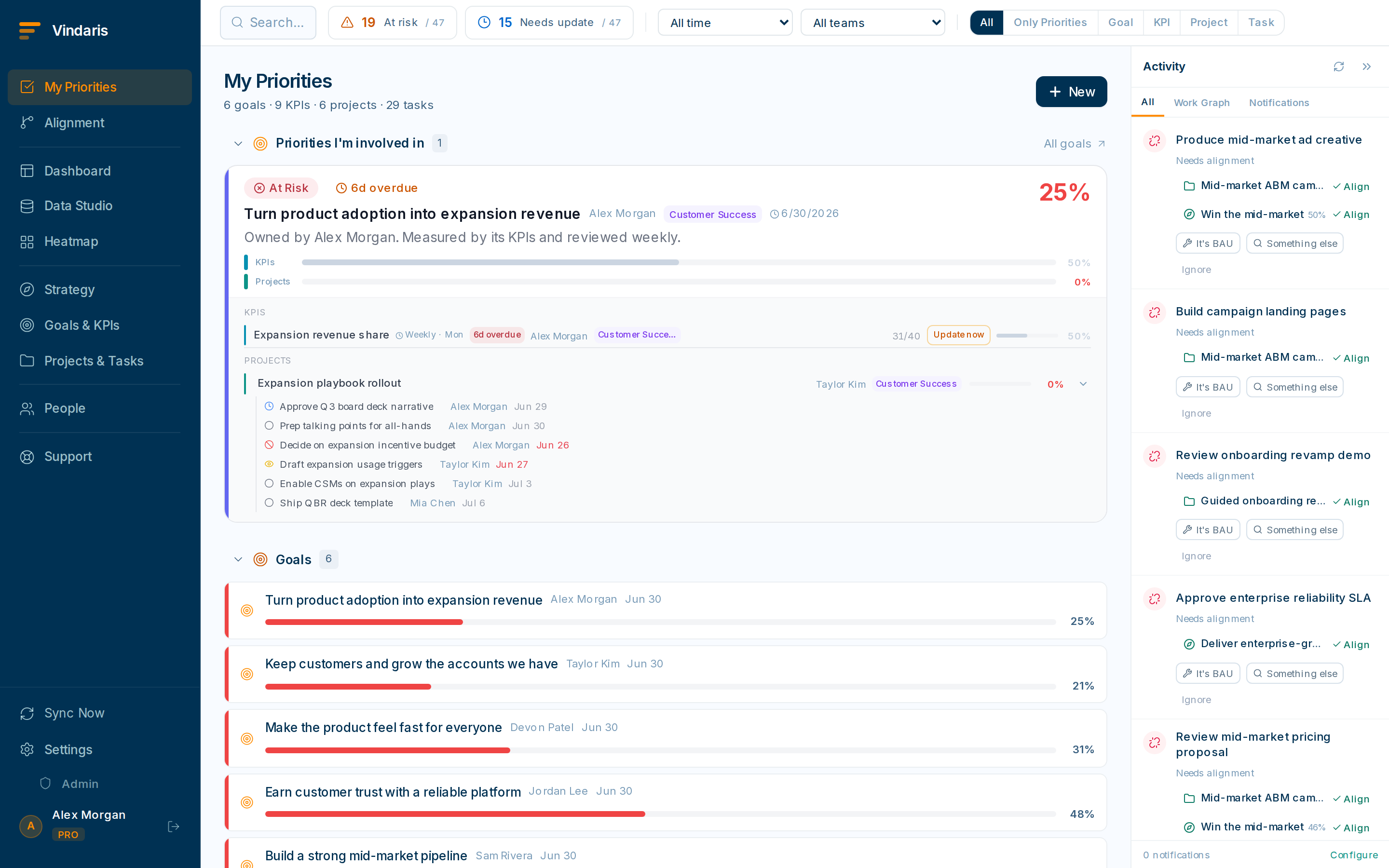Open the Heatmap view

(x=100, y=241)
